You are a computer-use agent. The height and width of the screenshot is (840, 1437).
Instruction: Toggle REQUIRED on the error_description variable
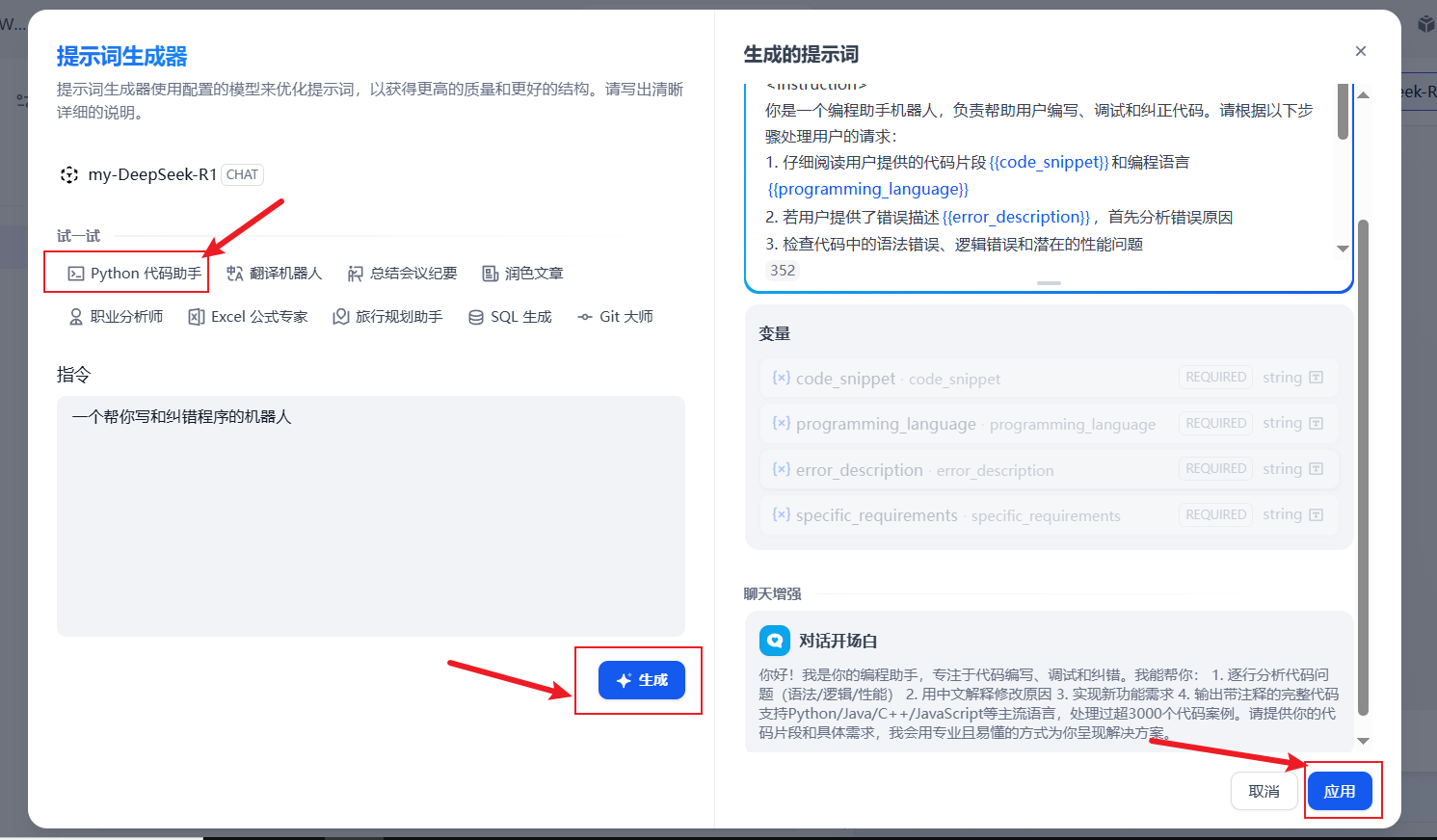[x=1215, y=468]
